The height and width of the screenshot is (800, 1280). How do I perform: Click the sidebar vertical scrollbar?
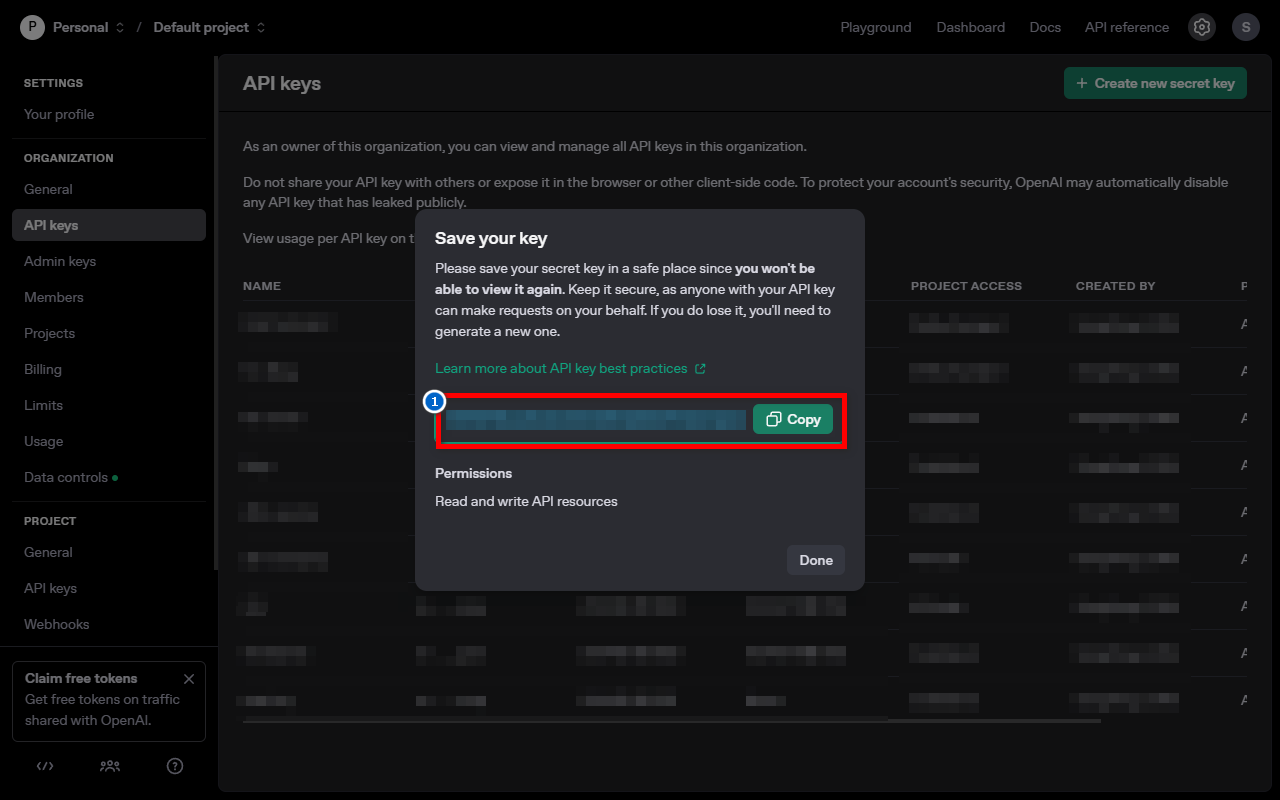coord(215,312)
